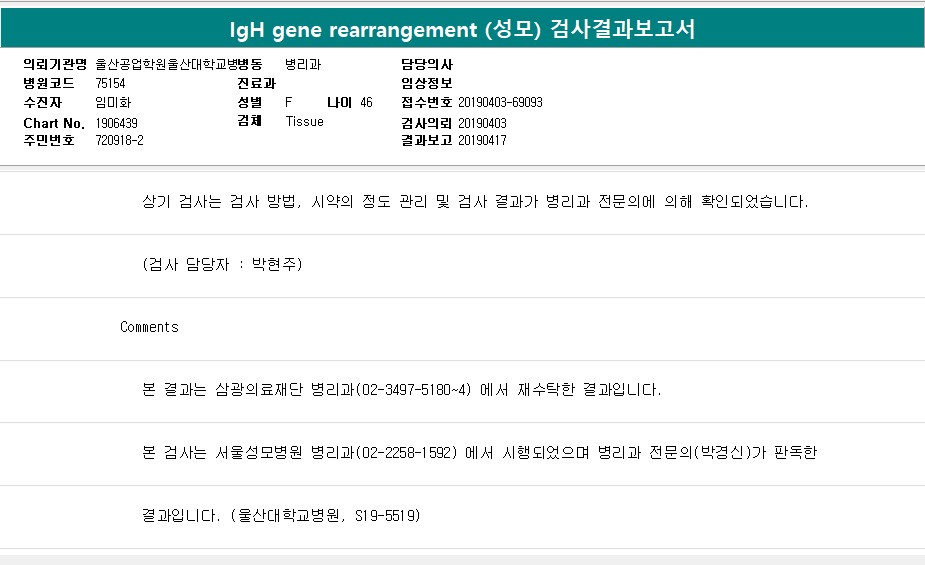Click the resident number 720918-2
Image resolution: width=925 pixels, height=565 pixels.
coord(119,141)
